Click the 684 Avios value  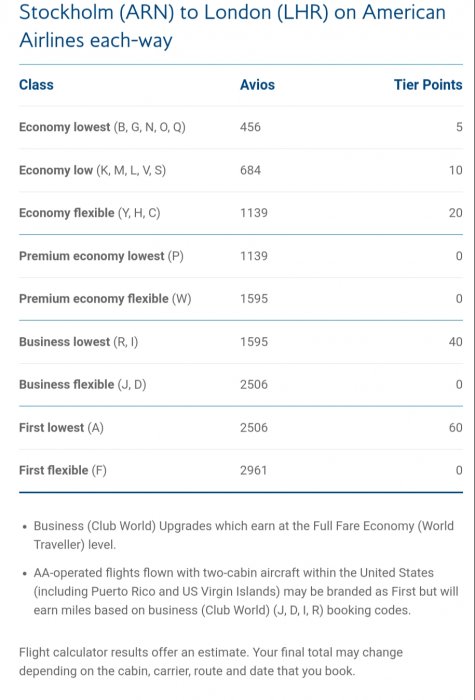coord(250,170)
